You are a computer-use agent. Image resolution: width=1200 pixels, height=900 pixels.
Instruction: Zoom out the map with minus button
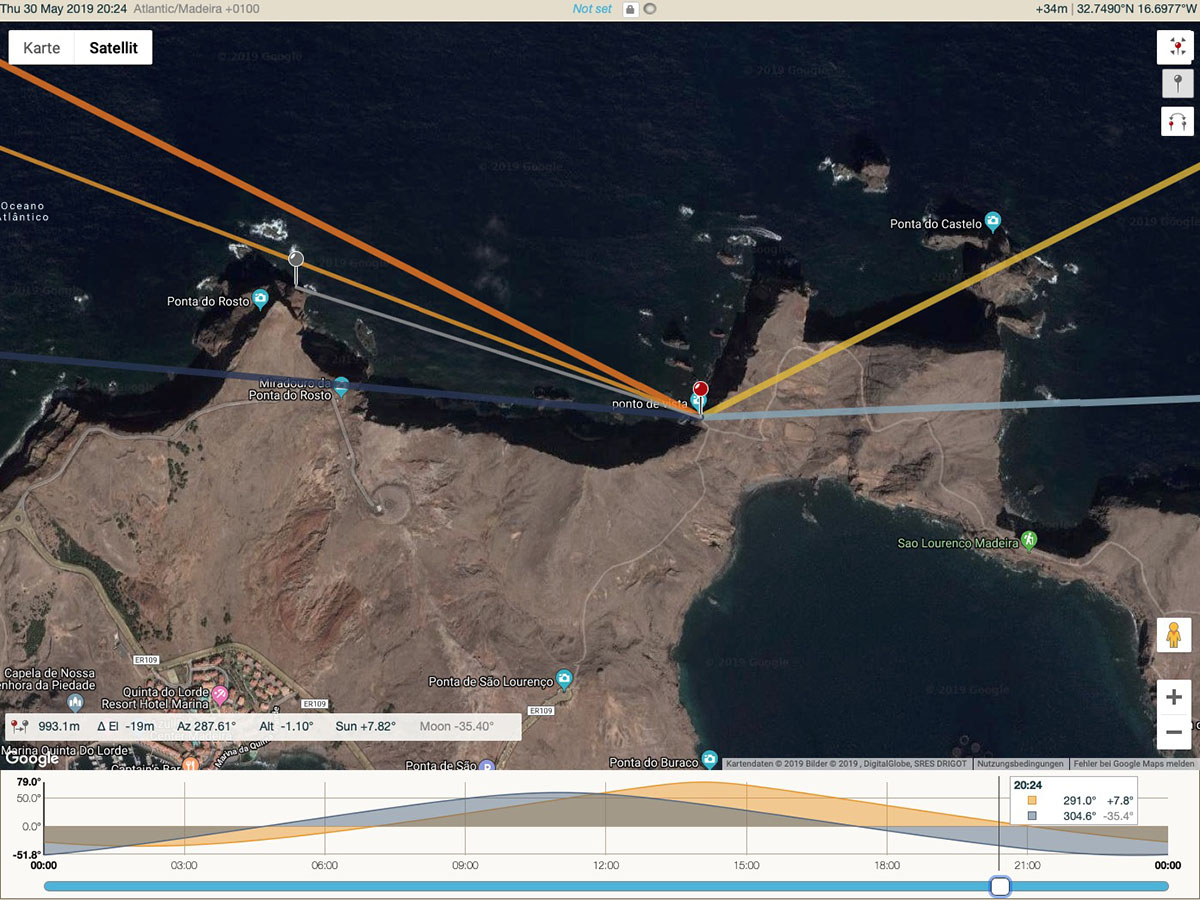click(1174, 733)
